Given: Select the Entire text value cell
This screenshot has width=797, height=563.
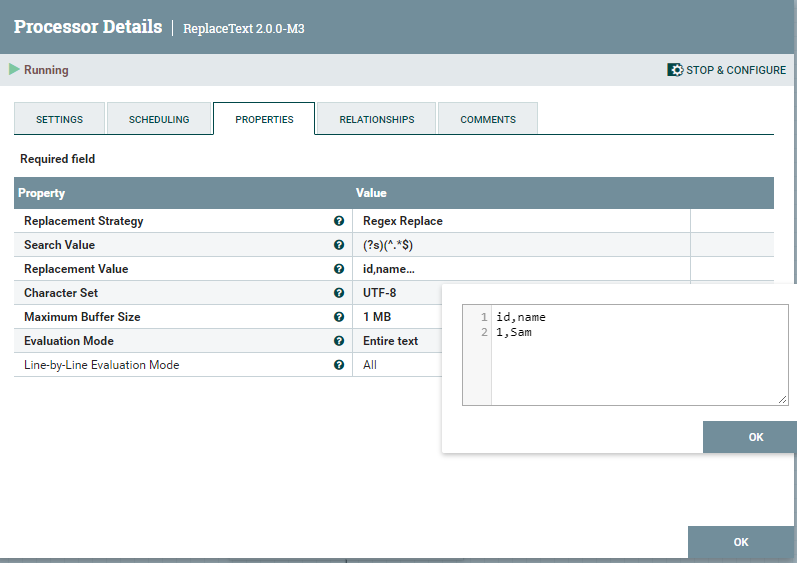Looking at the screenshot, I should point(397,341).
